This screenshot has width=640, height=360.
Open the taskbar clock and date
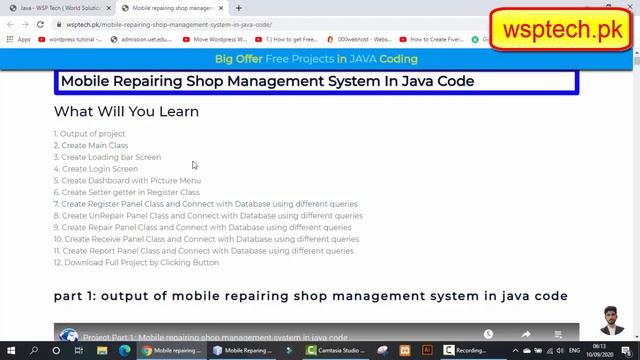click(x=600, y=351)
